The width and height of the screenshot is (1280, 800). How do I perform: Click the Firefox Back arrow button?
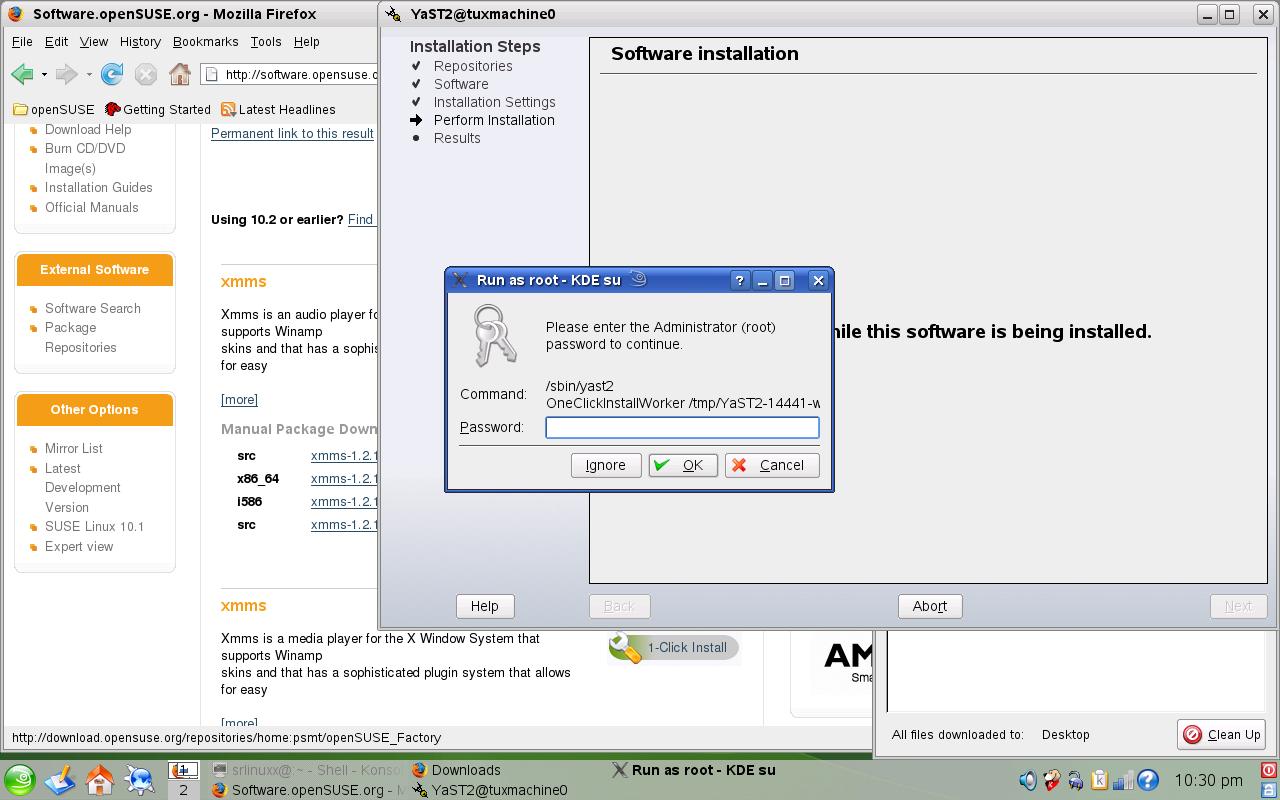(x=21, y=74)
